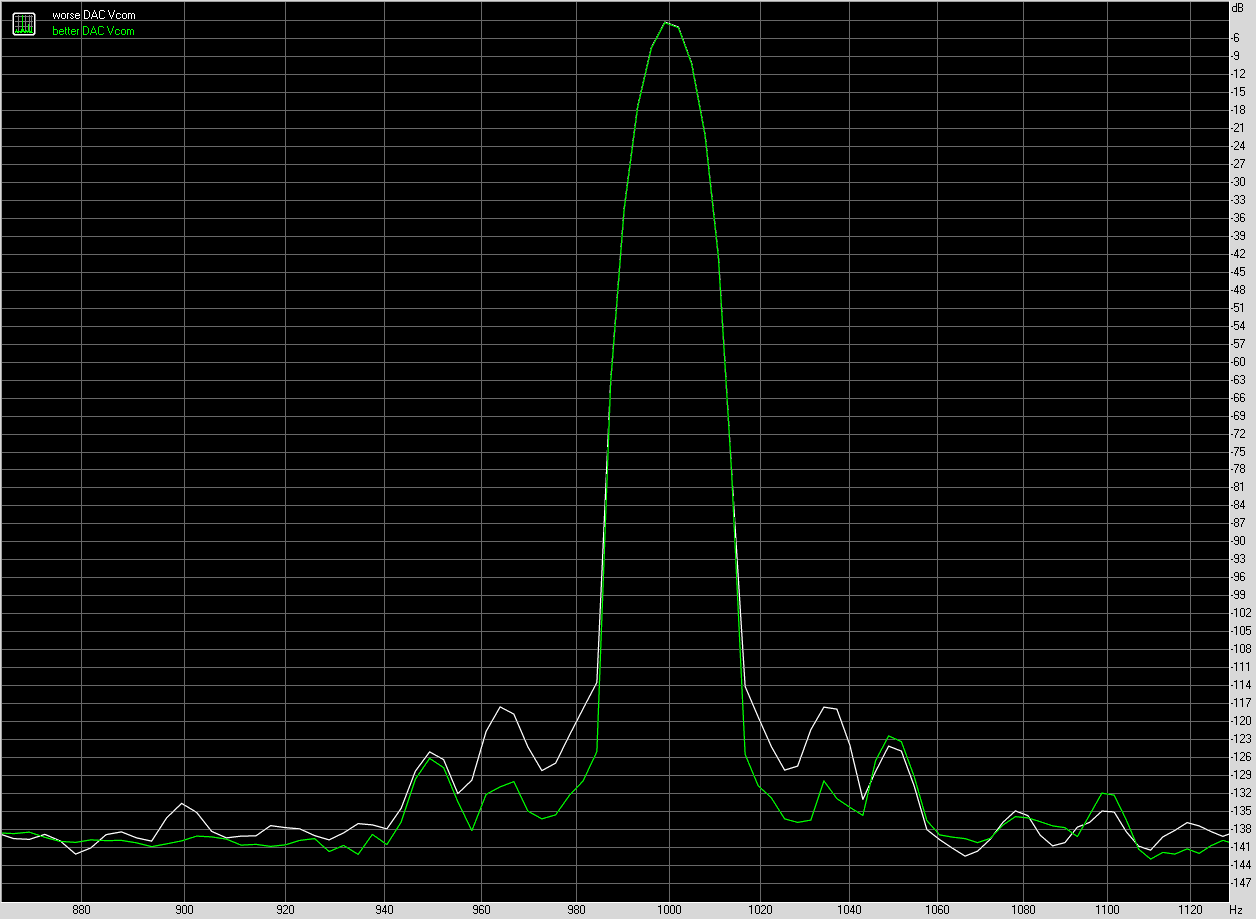The image size is (1256, 919).
Task: Click the -147 dB level label
Action: point(1241,883)
